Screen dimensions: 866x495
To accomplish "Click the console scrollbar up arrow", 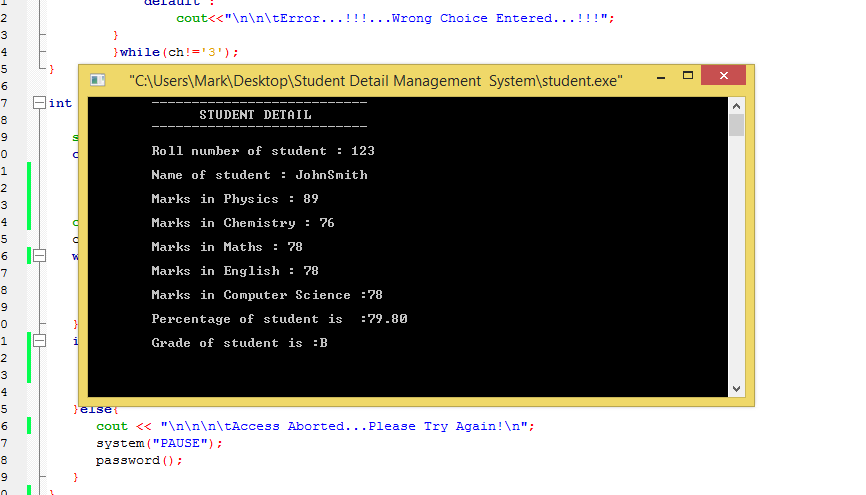I will coord(736,106).
